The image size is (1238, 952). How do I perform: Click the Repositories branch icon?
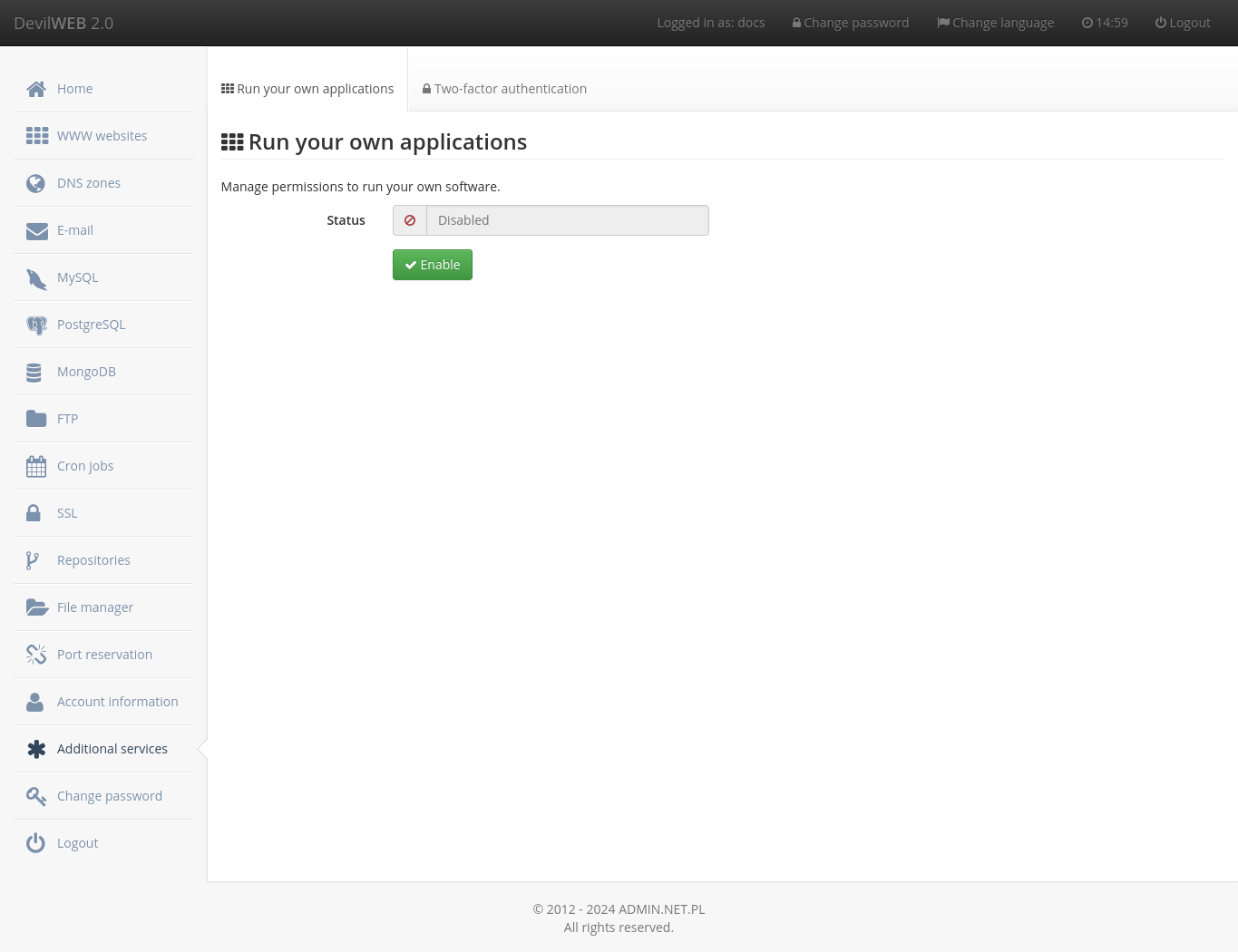[x=34, y=560]
